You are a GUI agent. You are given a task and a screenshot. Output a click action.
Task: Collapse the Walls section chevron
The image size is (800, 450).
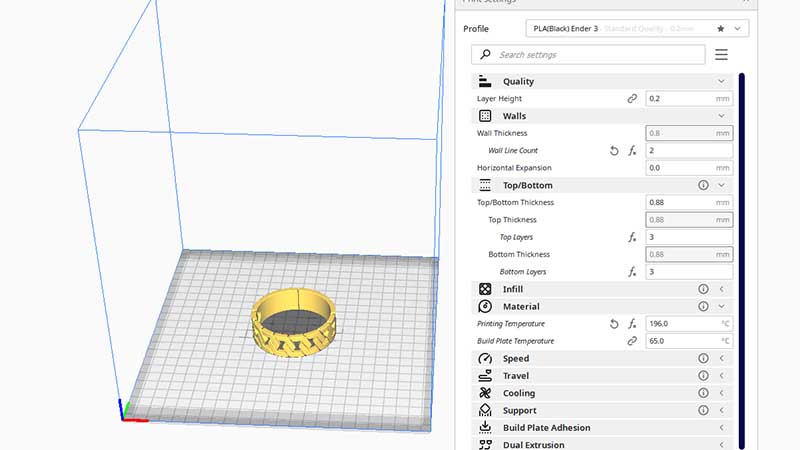coord(721,116)
